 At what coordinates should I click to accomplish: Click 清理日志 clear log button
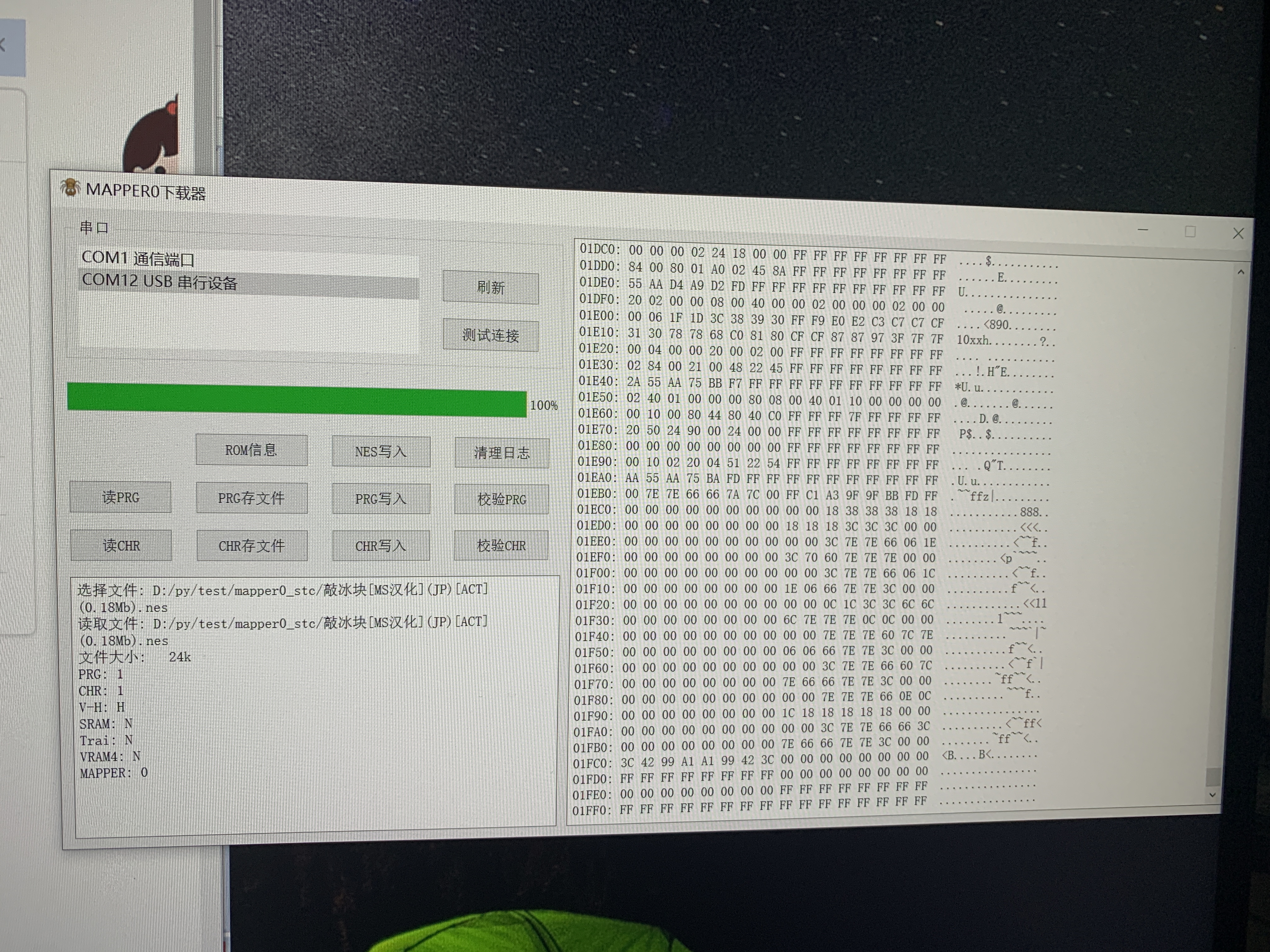click(502, 453)
